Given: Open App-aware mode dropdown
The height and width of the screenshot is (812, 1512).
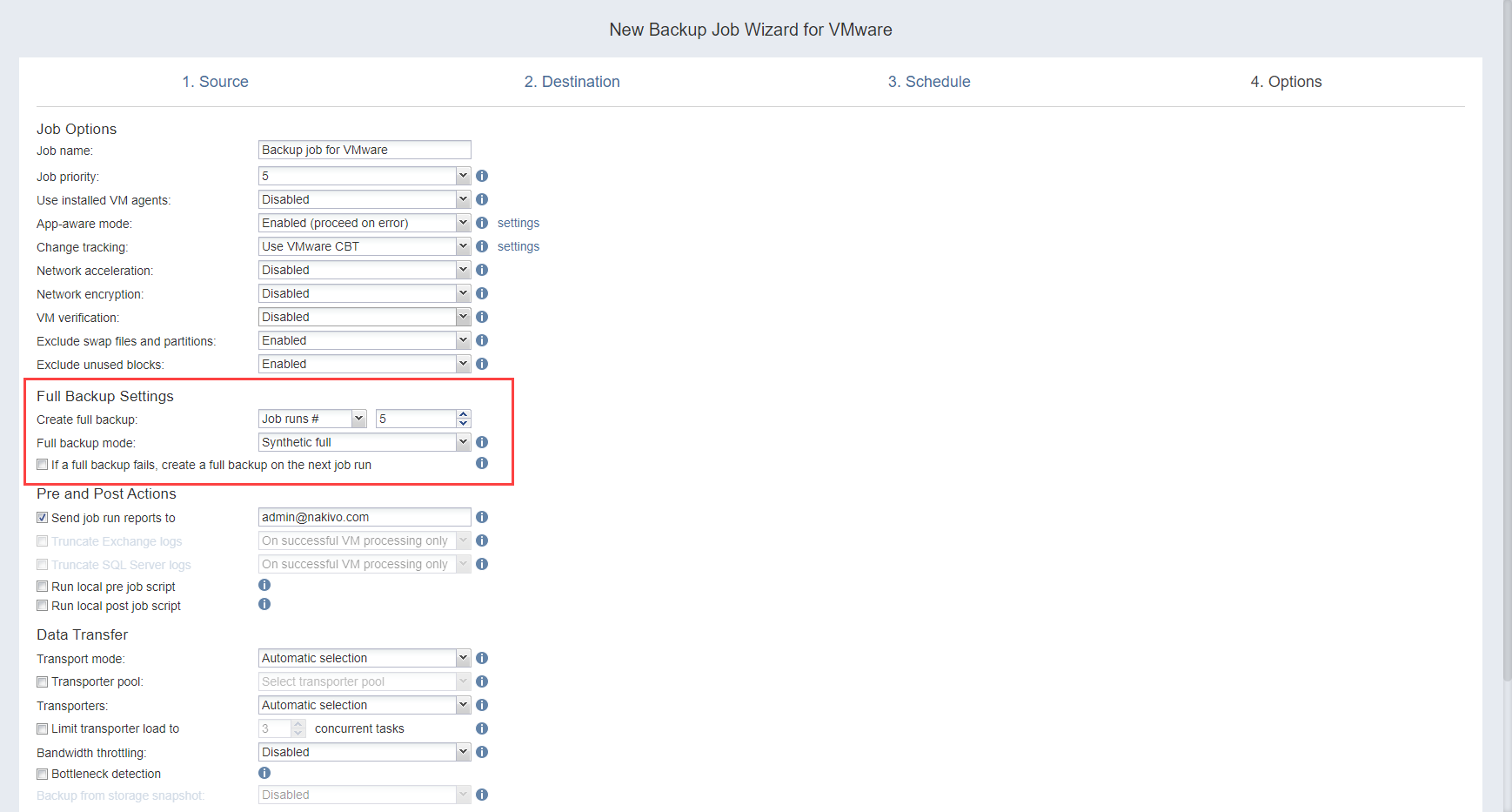Looking at the screenshot, I should click(x=365, y=223).
